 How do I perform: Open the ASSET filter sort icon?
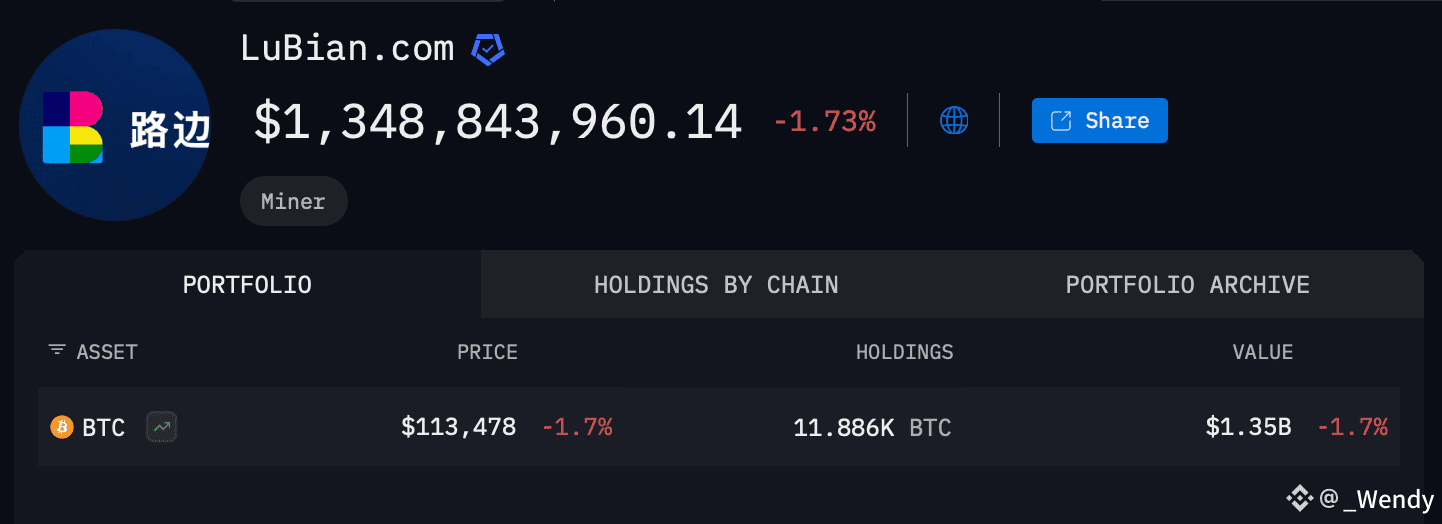tap(57, 351)
